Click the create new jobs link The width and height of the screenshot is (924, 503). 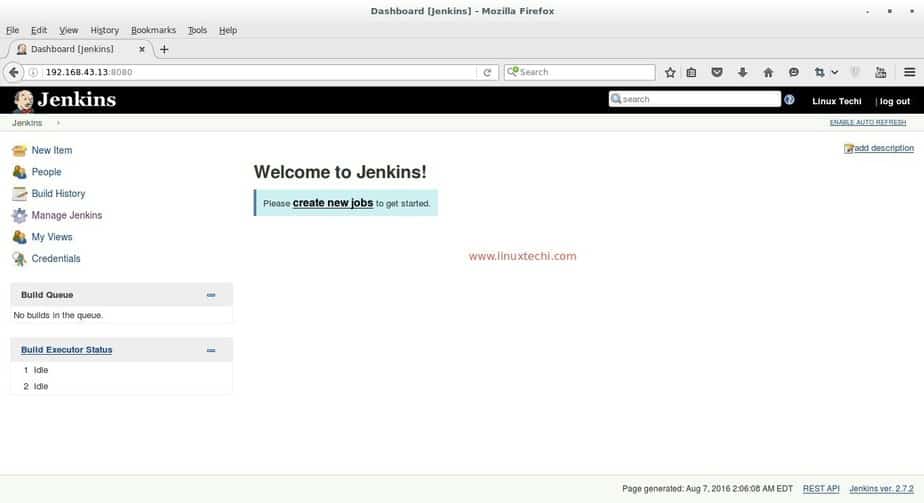333,203
